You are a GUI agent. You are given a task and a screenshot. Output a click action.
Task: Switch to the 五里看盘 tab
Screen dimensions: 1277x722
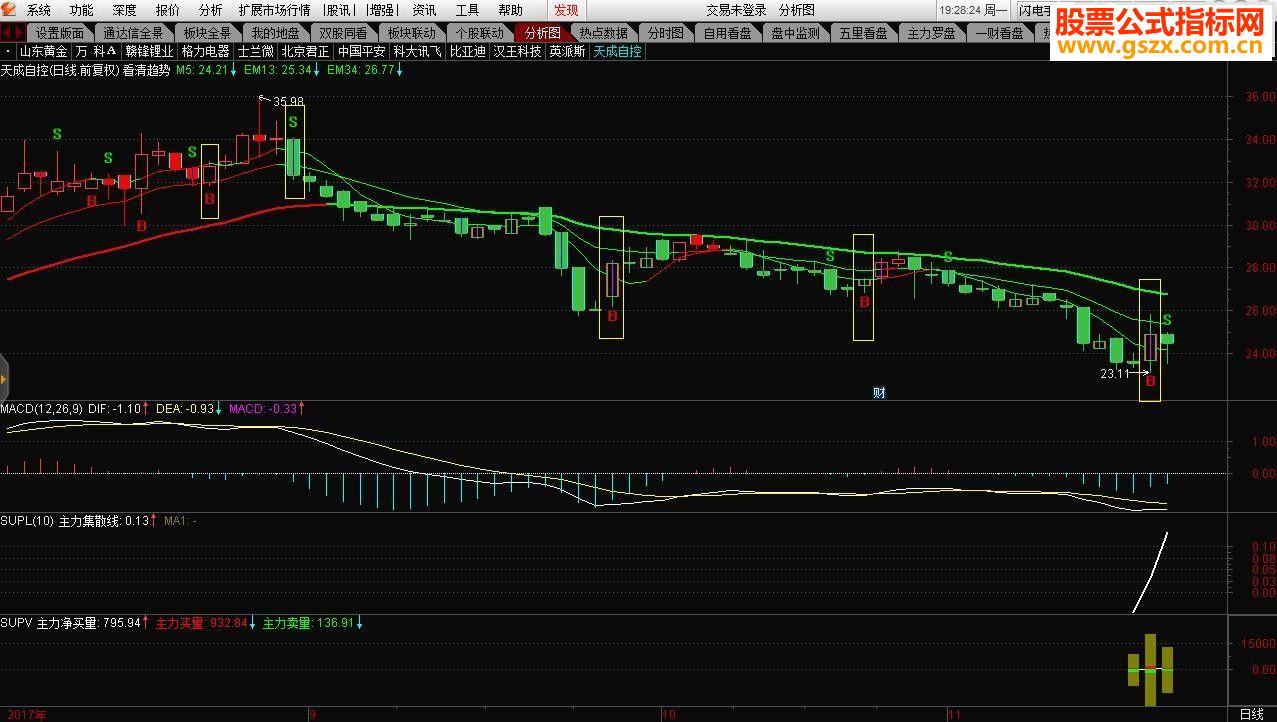[863, 32]
